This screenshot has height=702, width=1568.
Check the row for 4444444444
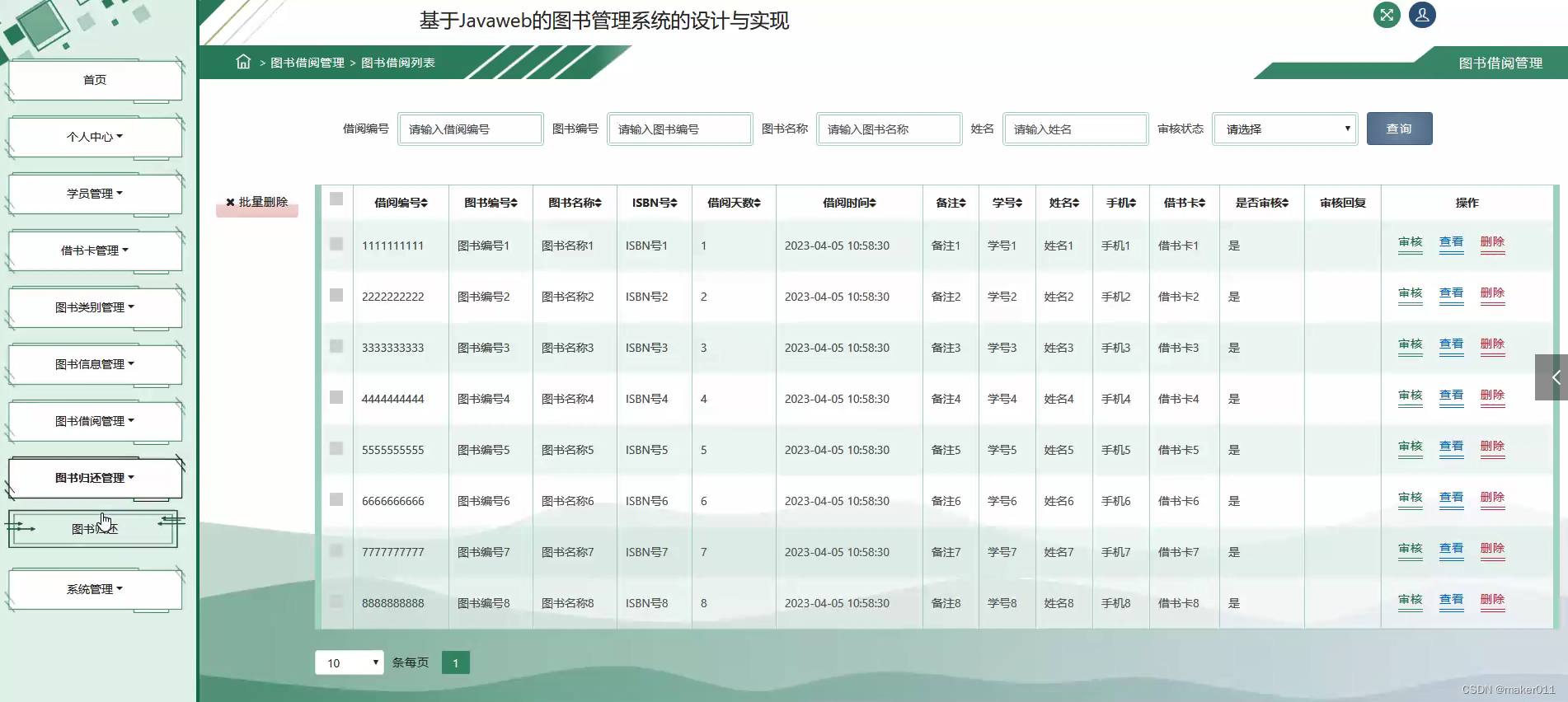(336, 397)
